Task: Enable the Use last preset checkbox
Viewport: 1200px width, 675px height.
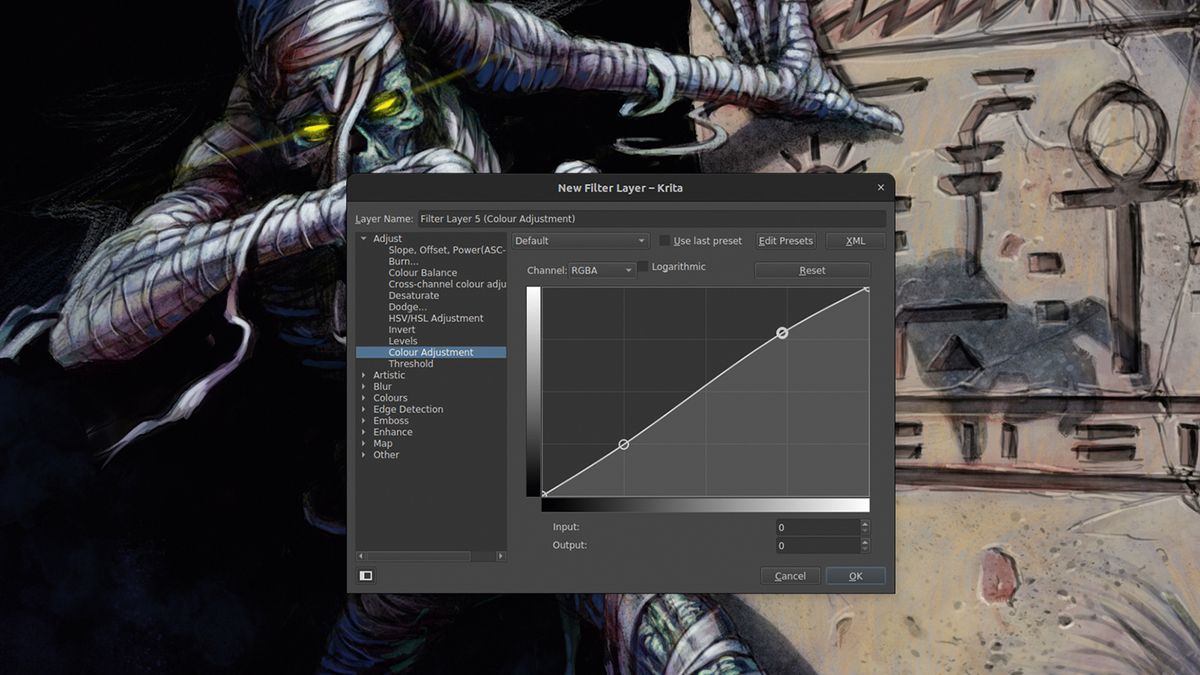Action: (665, 240)
